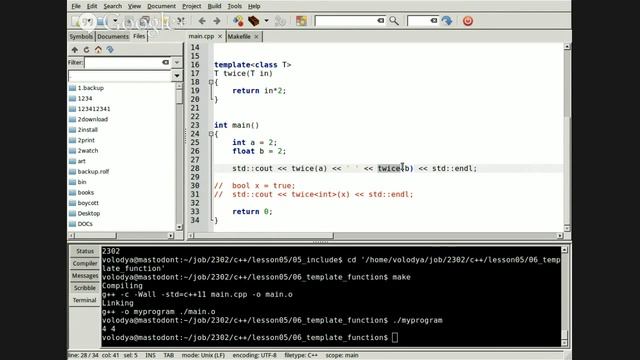Viewport: 640px width, 360px height.
Task: Switch sidebar to the Documents tab
Action: point(113,36)
